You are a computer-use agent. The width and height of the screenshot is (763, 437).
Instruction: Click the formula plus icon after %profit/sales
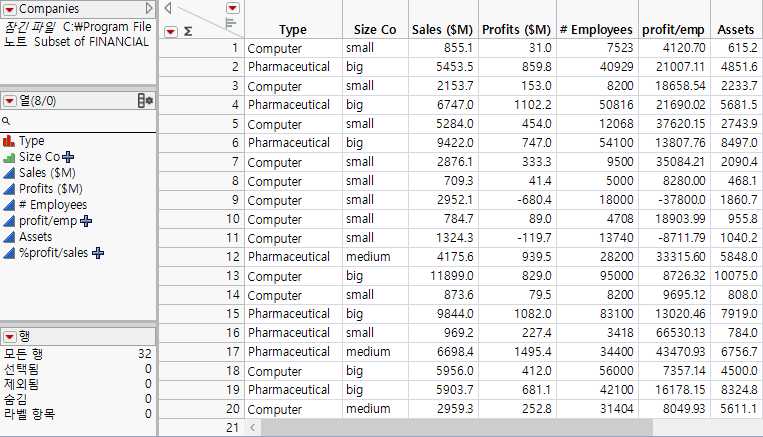click(x=98, y=253)
